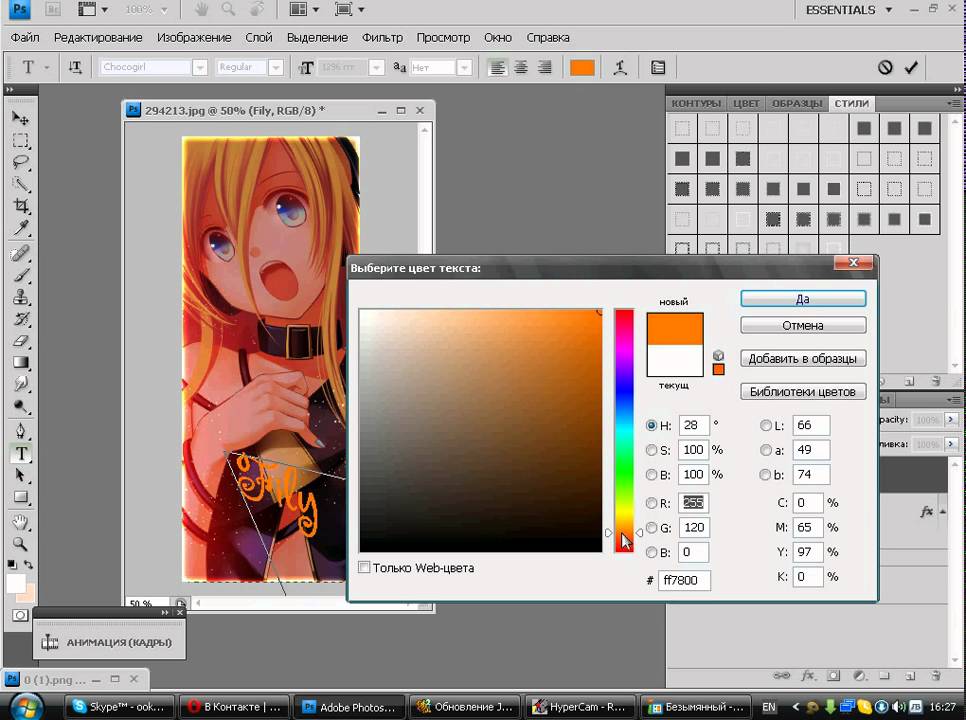966x720 pixels.
Task: Open the Редактирование menu
Action: pyautogui.click(x=98, y=38)
